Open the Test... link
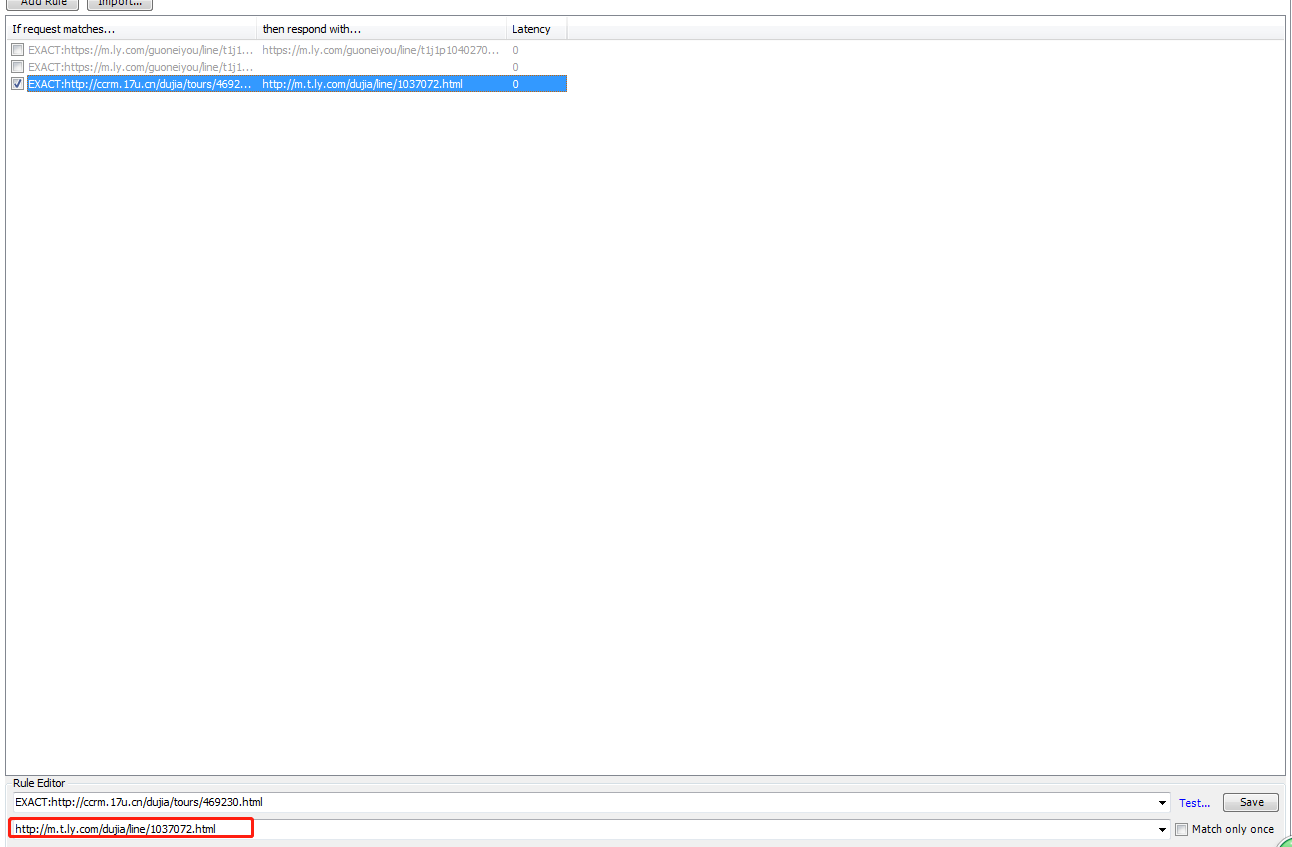The height and width of the screenshot is (847, 1292). pos(1194,803)
